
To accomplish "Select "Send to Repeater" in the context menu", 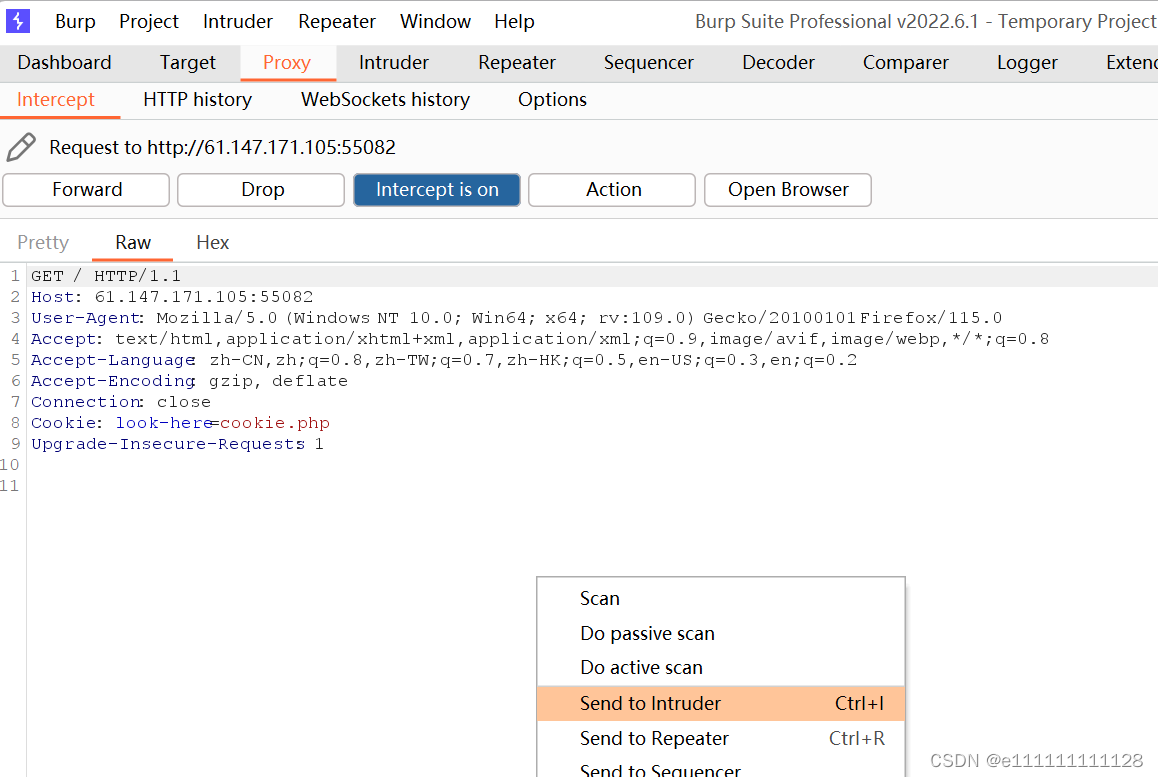I will click(654, 738).
